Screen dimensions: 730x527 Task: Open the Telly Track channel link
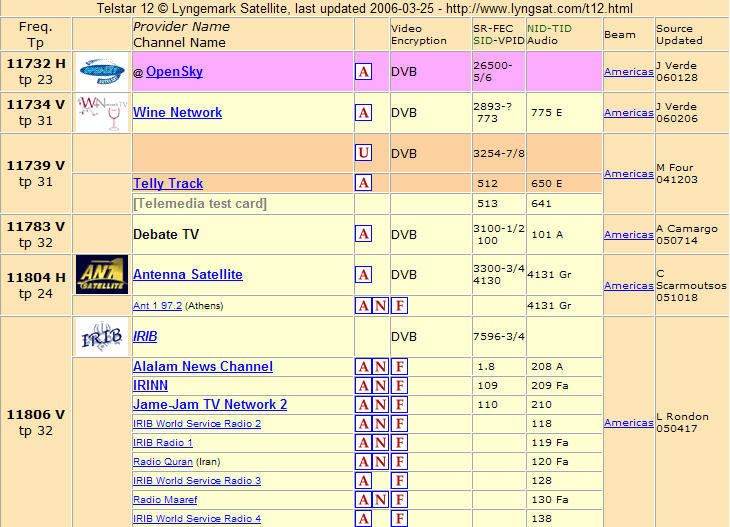168,183
